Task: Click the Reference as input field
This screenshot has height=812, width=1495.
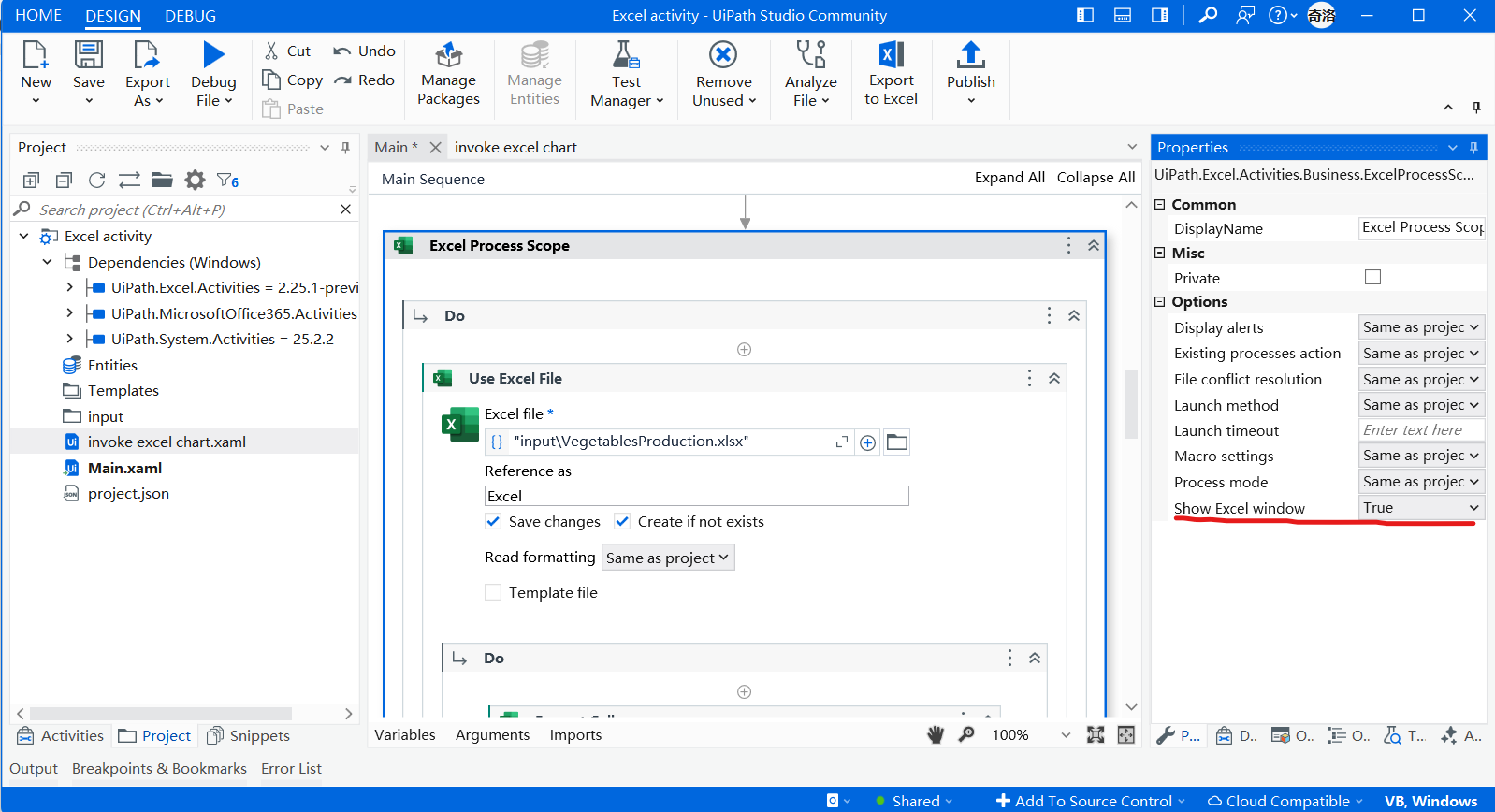Action: pyautogui.click(x=696, y=497)
